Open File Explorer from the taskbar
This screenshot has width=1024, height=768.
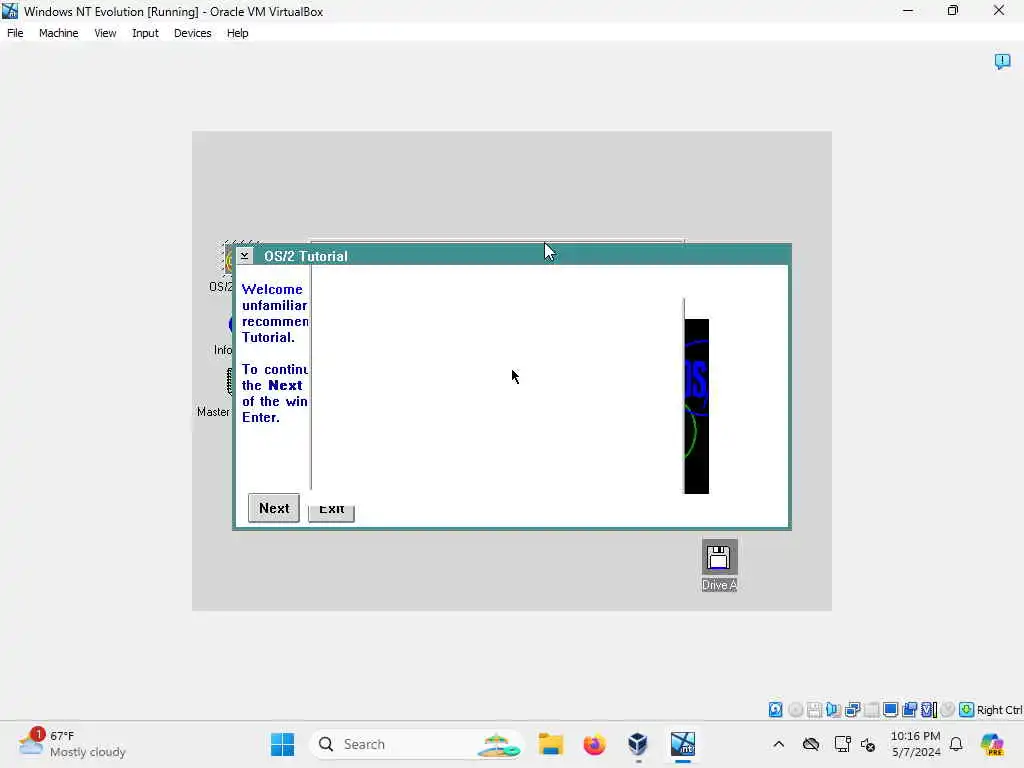[x=551, y=744]
